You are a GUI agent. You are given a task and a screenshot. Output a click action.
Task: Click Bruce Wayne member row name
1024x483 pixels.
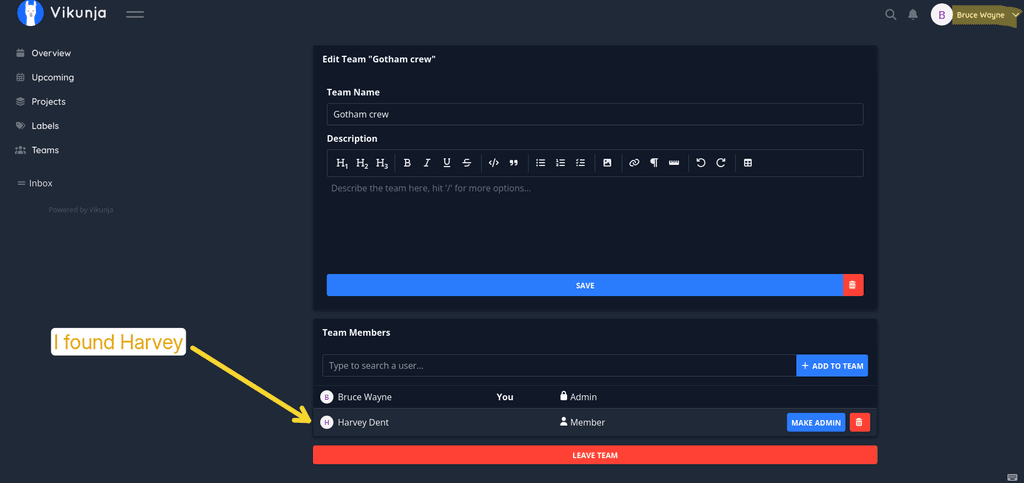click(x=364, y=397)
